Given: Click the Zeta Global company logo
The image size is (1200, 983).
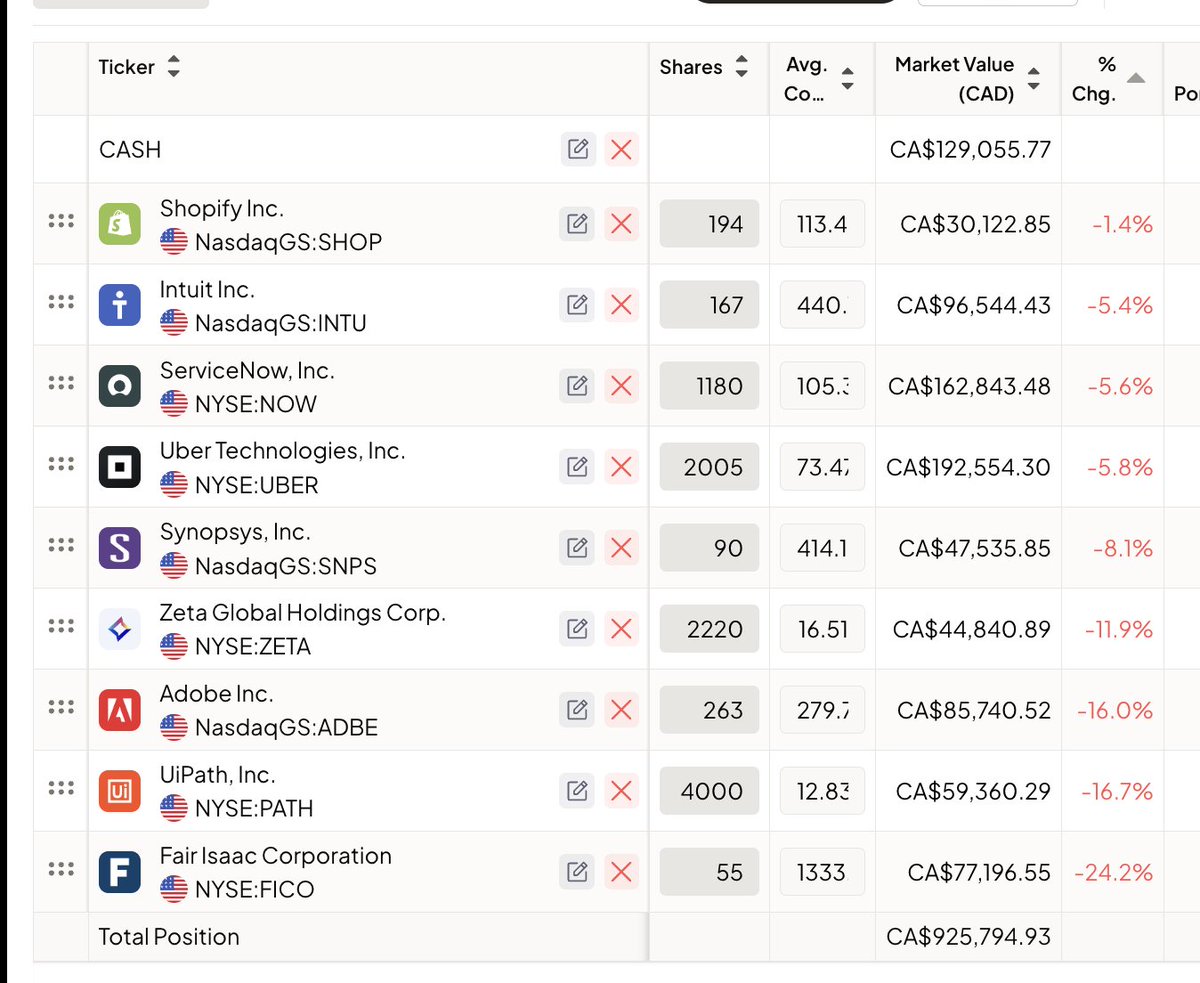Looking at the screenshot, I should pyautogui.click(x=120, y=629).
